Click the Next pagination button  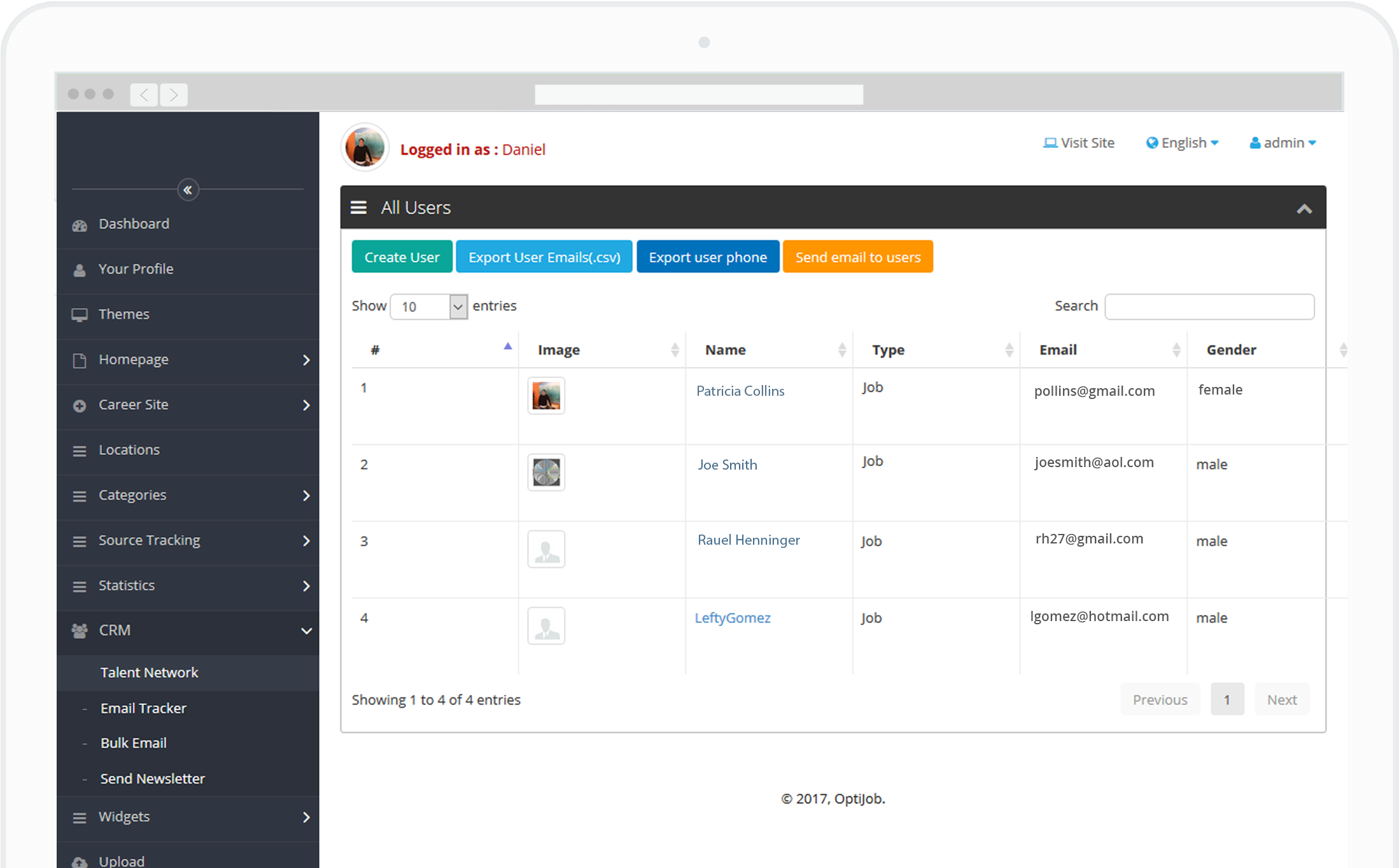click(x=1282, y=699)
